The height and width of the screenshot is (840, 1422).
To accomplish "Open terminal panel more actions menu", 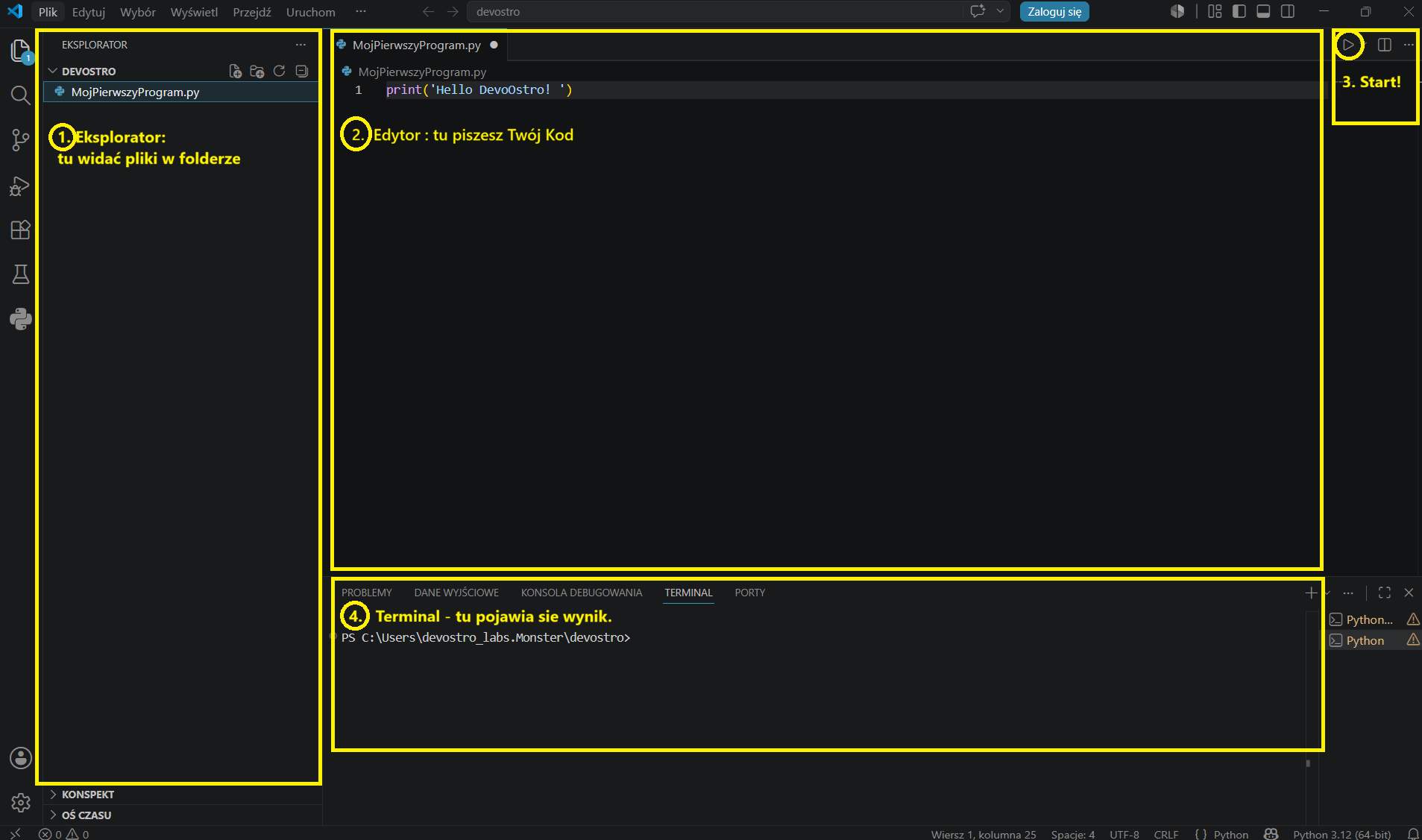I will click(x=1348, y=593).
